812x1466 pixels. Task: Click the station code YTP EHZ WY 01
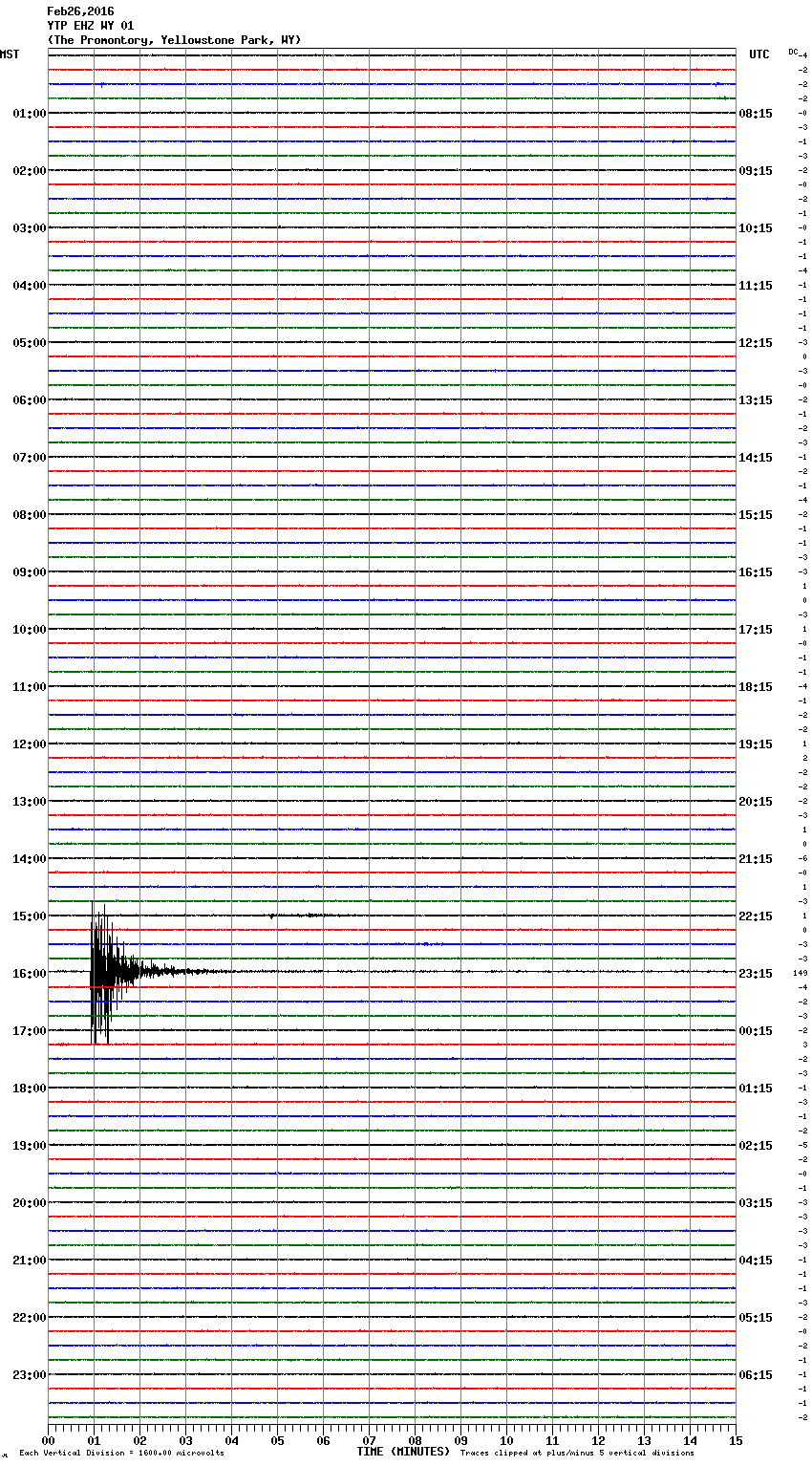click(x=91, y=26)
